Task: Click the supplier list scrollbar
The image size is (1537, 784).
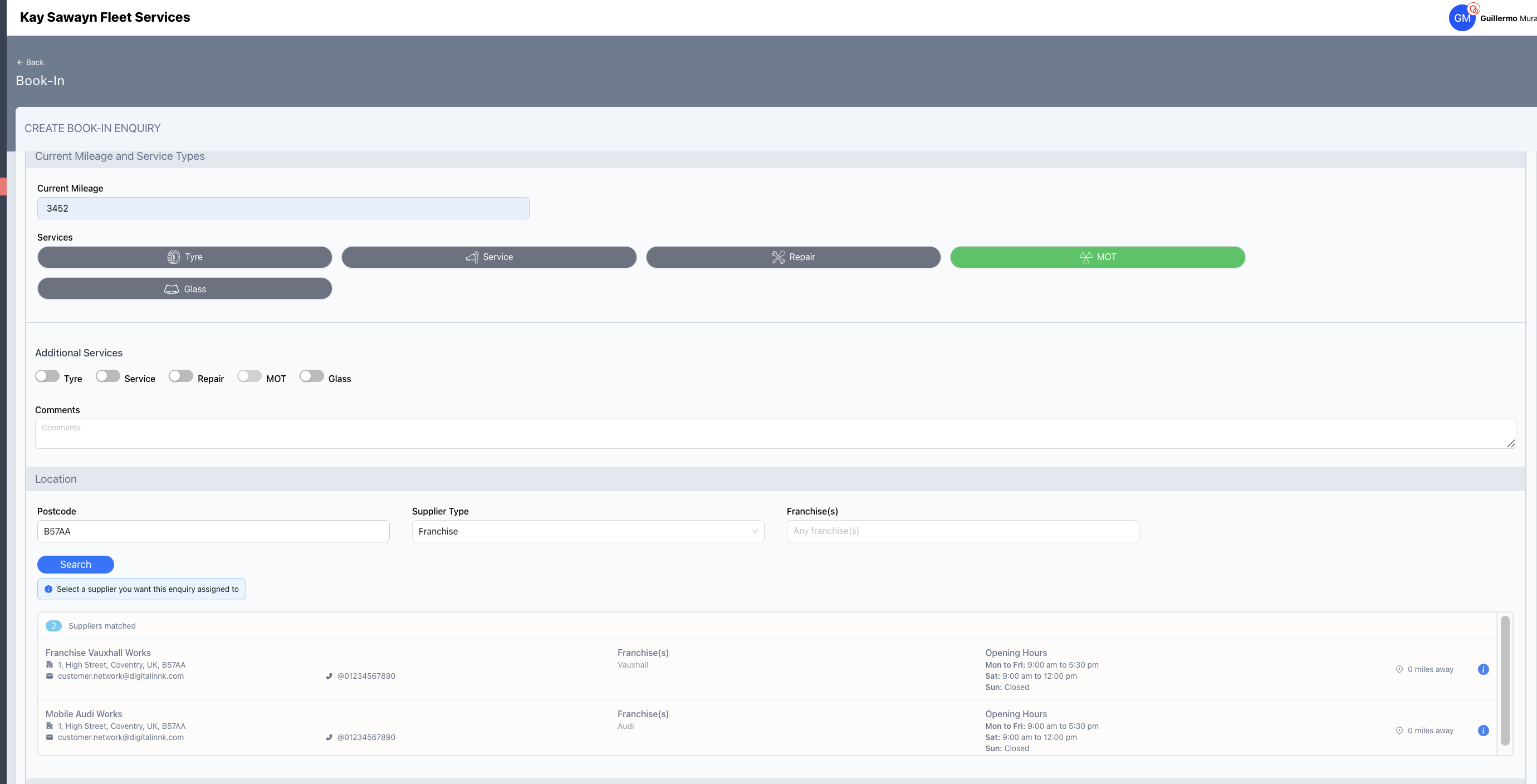Action: (x=1505, y=680)
